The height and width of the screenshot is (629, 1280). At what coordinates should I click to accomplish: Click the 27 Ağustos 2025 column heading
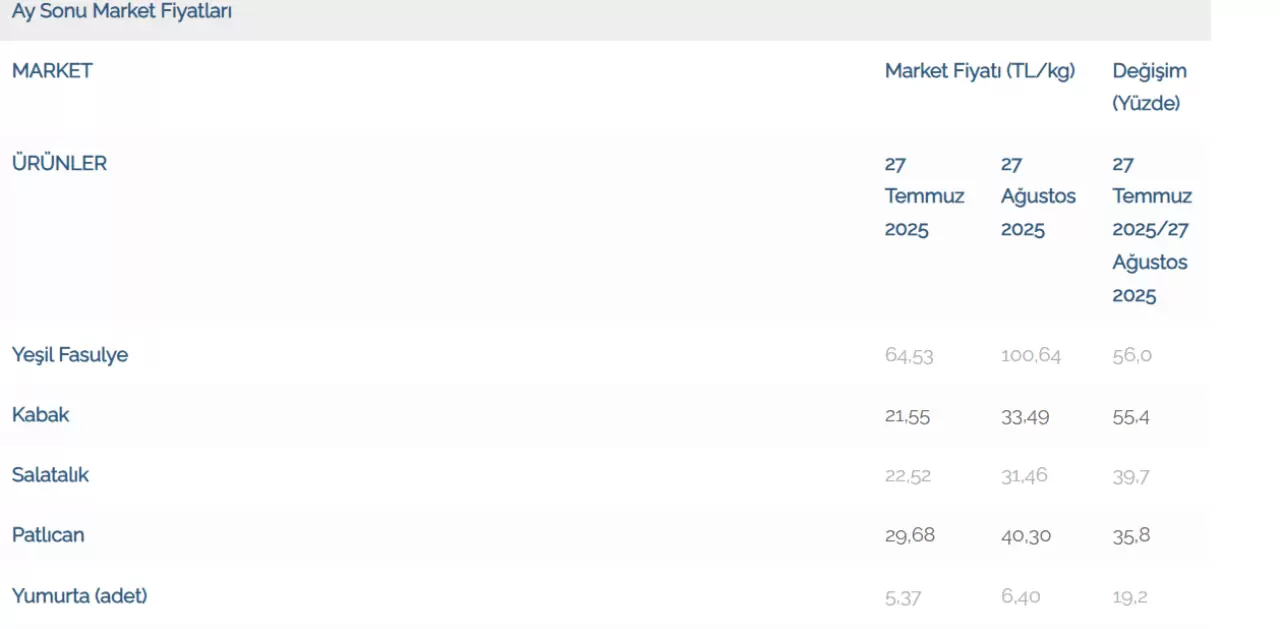pos(1039,197)
